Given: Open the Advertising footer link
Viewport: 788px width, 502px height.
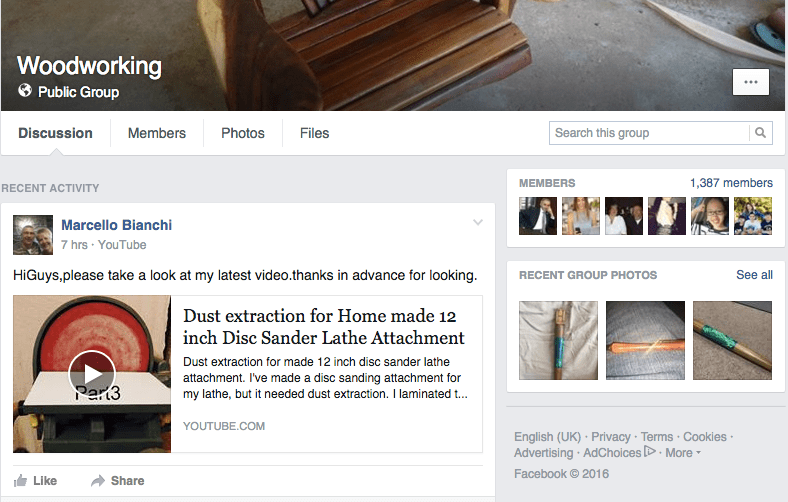Looking at the screenshot, I should pyautogui.click(x=543, y=453).
